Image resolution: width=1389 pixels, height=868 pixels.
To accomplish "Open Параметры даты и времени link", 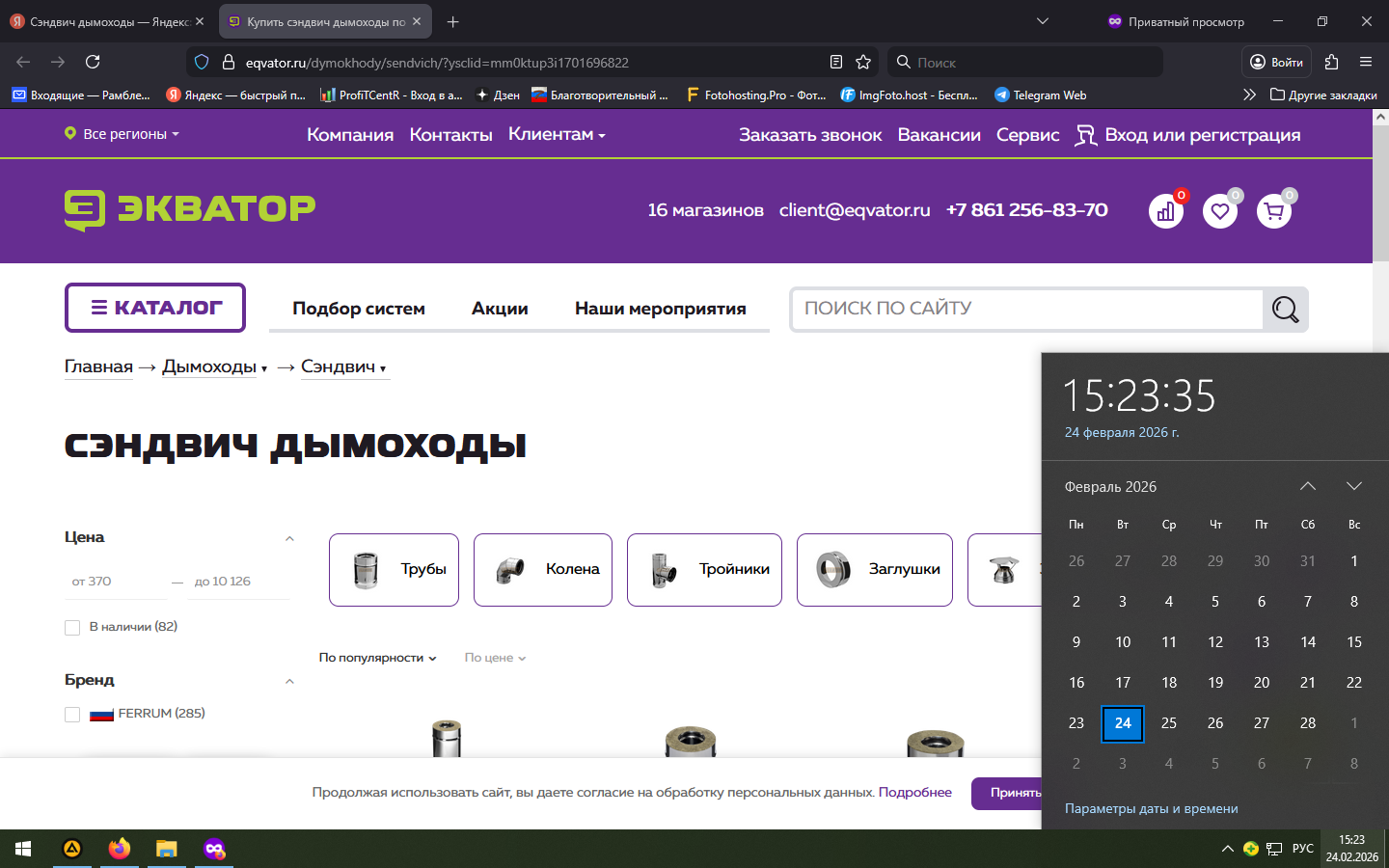I will (x=1151, y=808).
